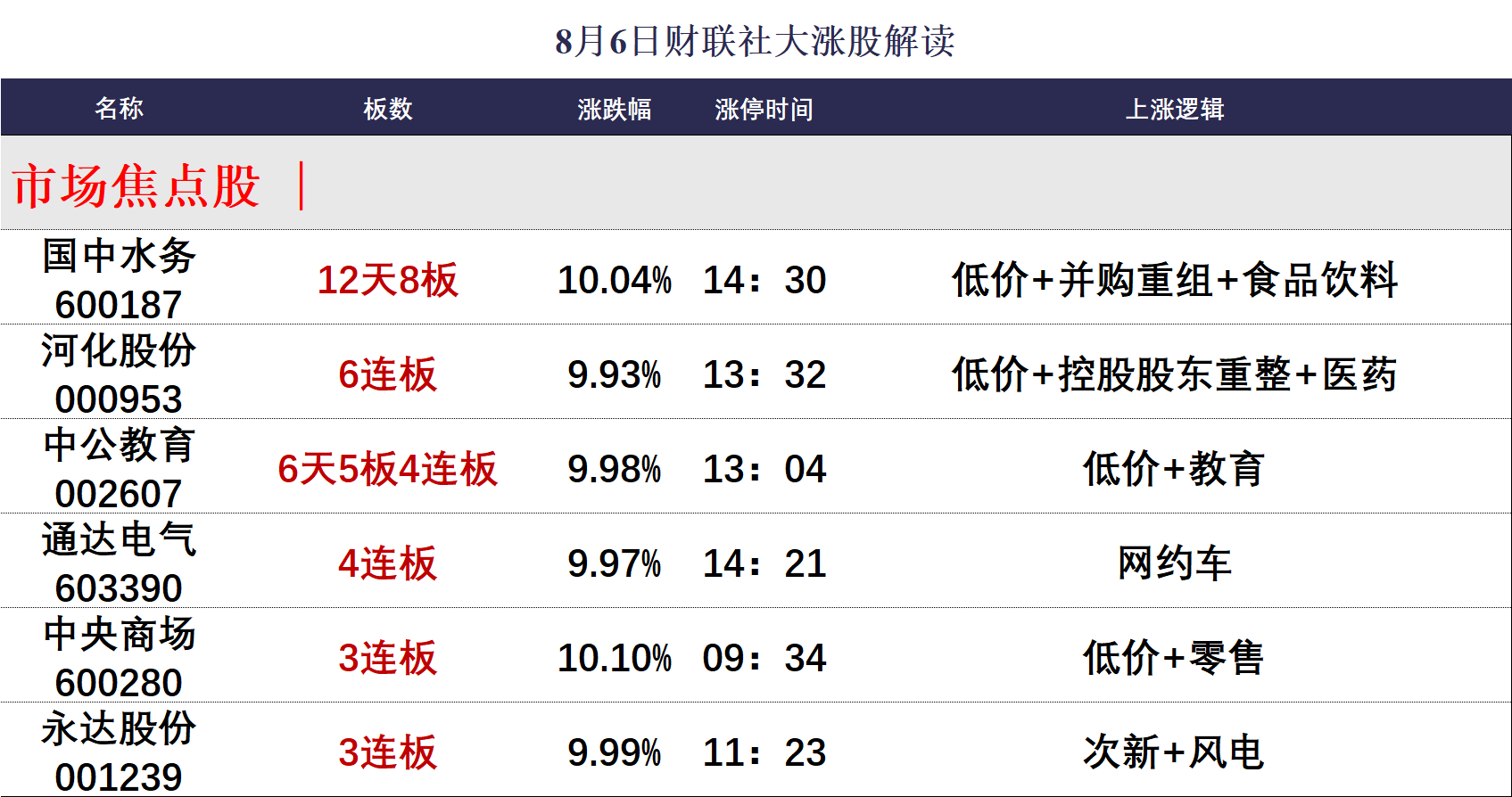Click stock code 600187

(119, 305)
